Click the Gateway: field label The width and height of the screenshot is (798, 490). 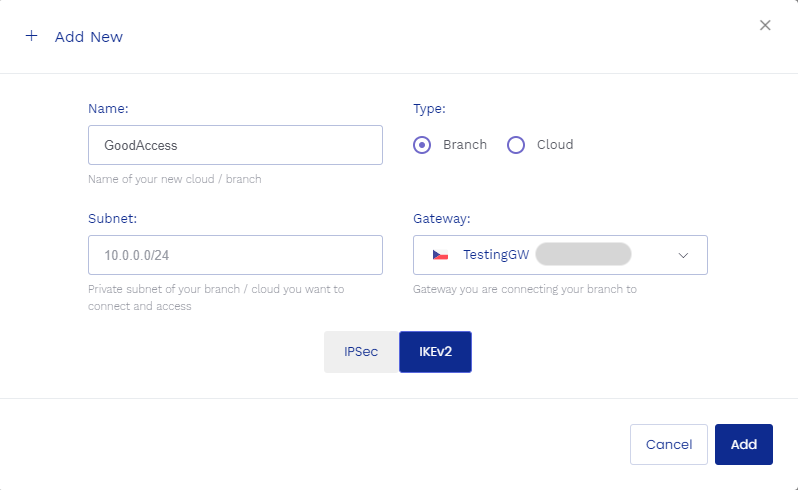point(442,218)
